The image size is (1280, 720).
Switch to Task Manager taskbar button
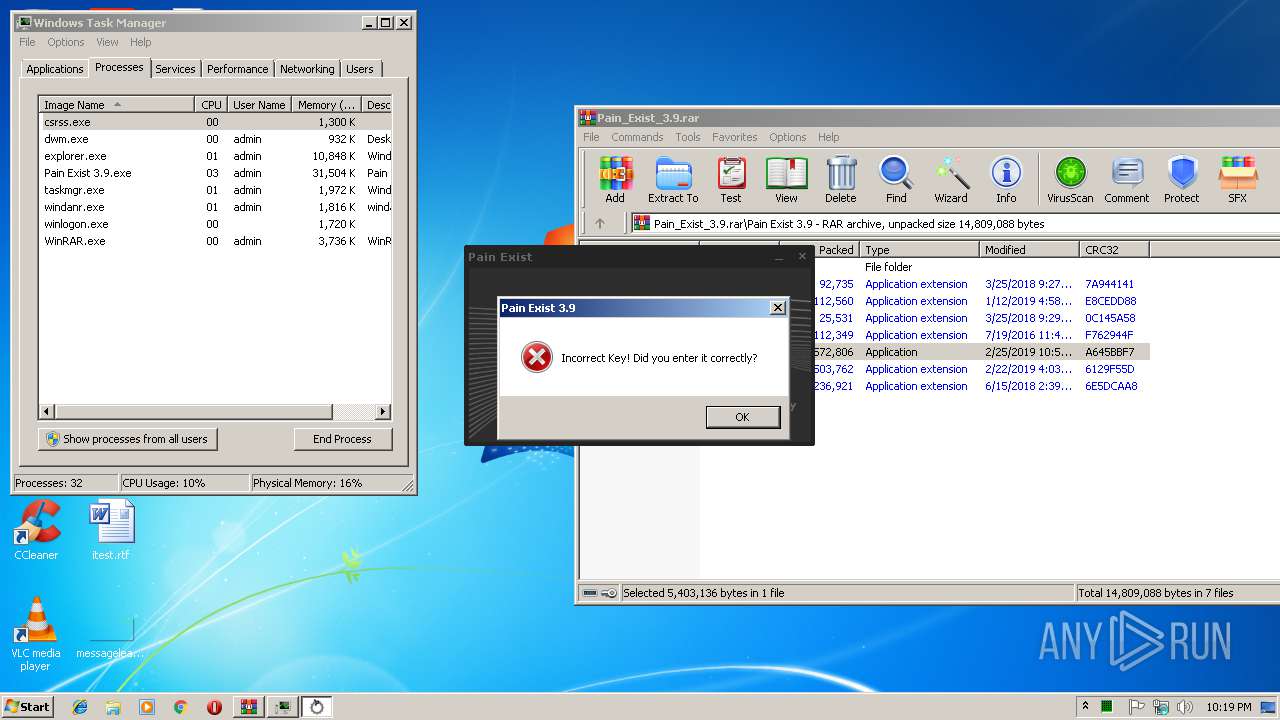[283, 707]
